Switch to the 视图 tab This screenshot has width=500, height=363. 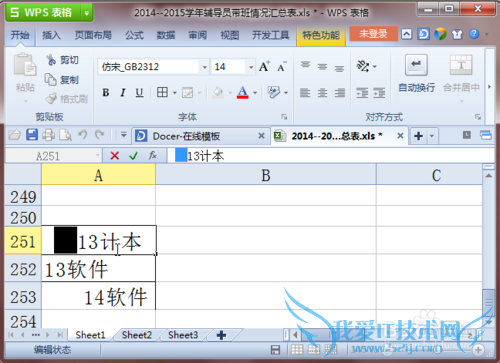[x=230, y=35]
